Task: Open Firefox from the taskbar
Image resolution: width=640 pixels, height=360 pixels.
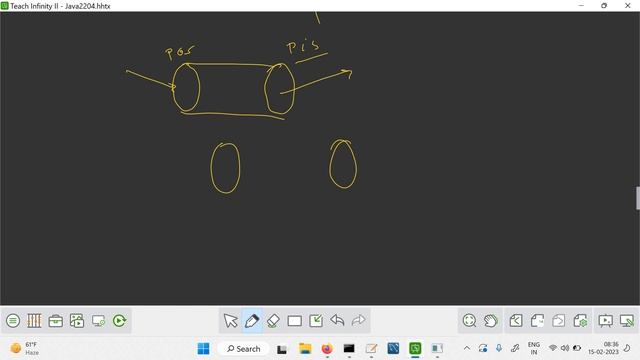Action: [327, 349]
